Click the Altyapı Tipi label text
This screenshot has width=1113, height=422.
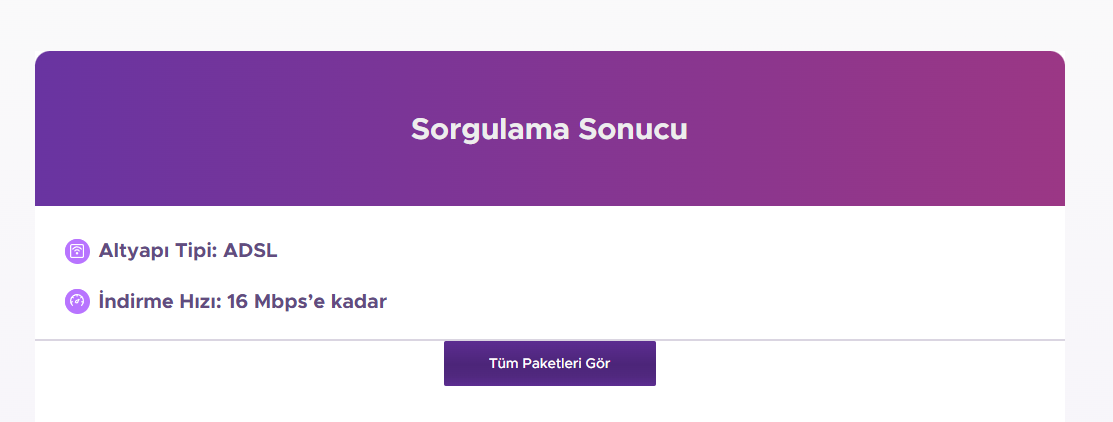[x=158, y=251]
